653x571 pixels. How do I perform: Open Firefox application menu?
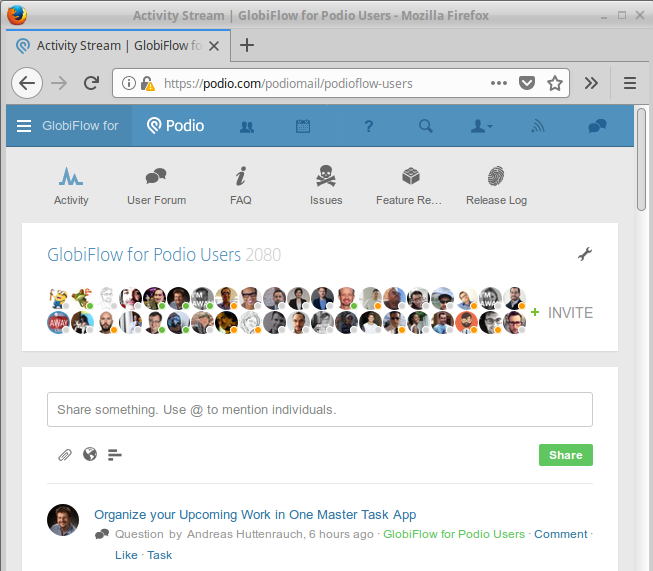point(630,83)
